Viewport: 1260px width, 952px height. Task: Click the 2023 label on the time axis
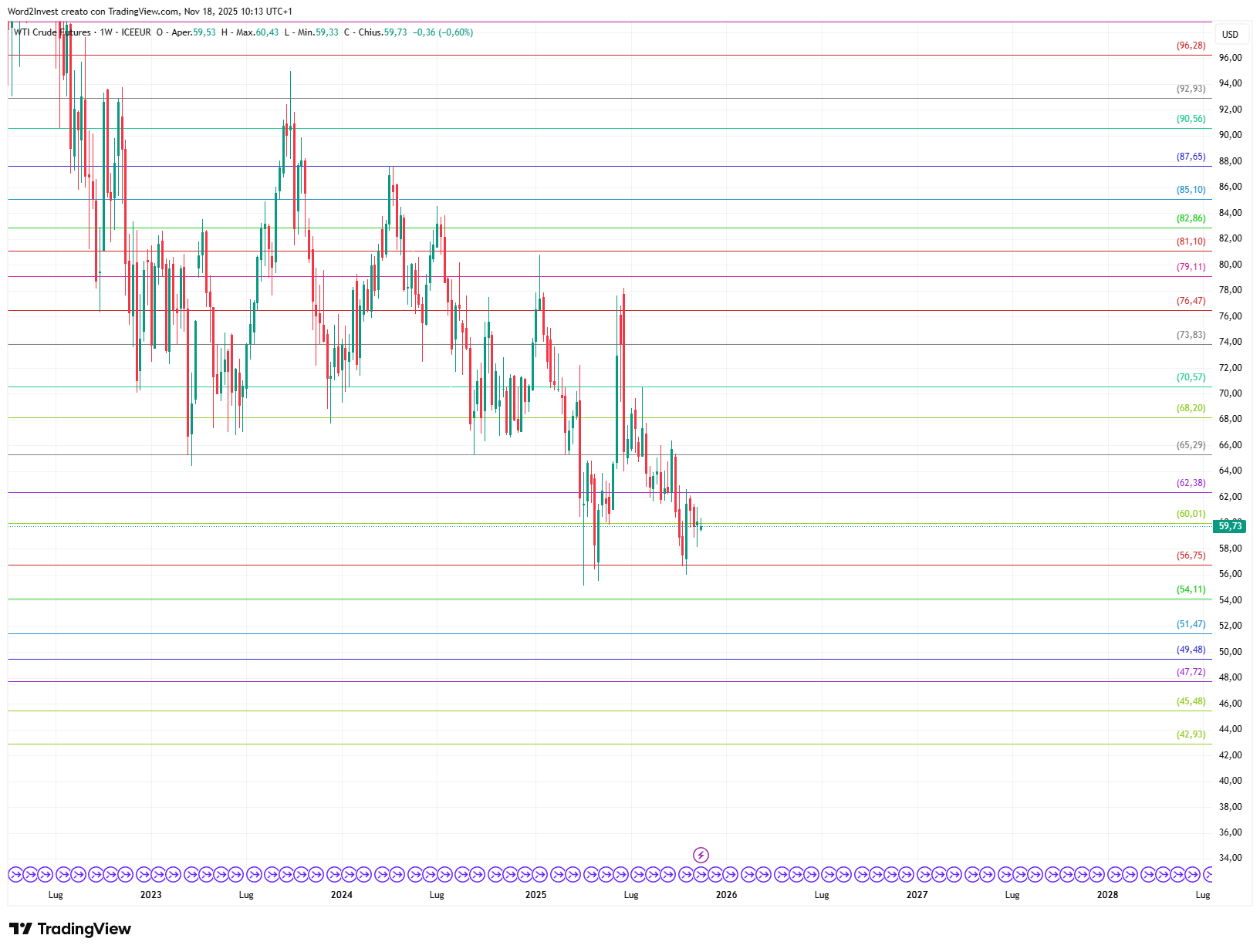151,895
